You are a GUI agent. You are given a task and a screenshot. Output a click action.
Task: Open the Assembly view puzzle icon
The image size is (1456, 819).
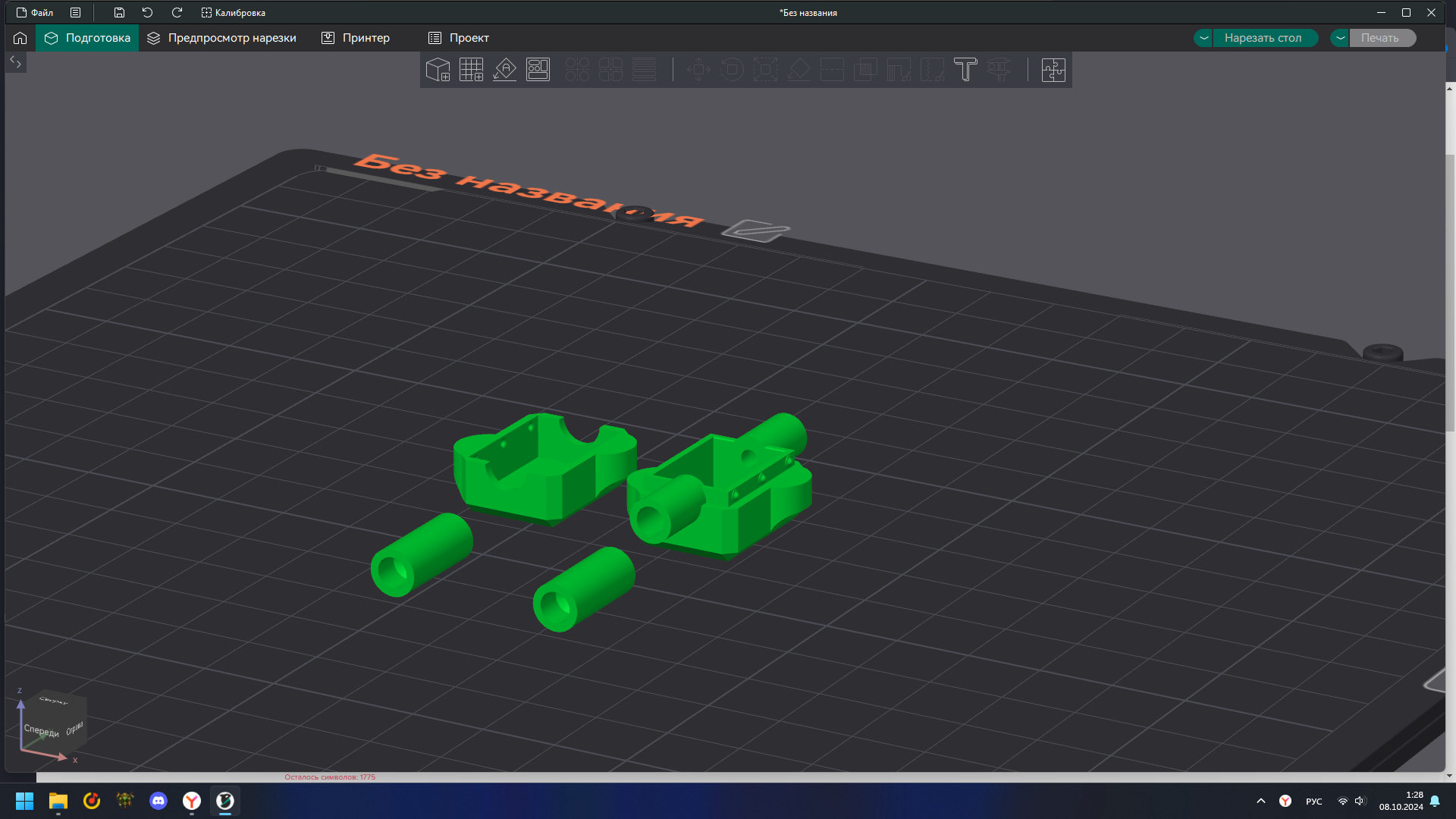click(x=1053, y=70)
